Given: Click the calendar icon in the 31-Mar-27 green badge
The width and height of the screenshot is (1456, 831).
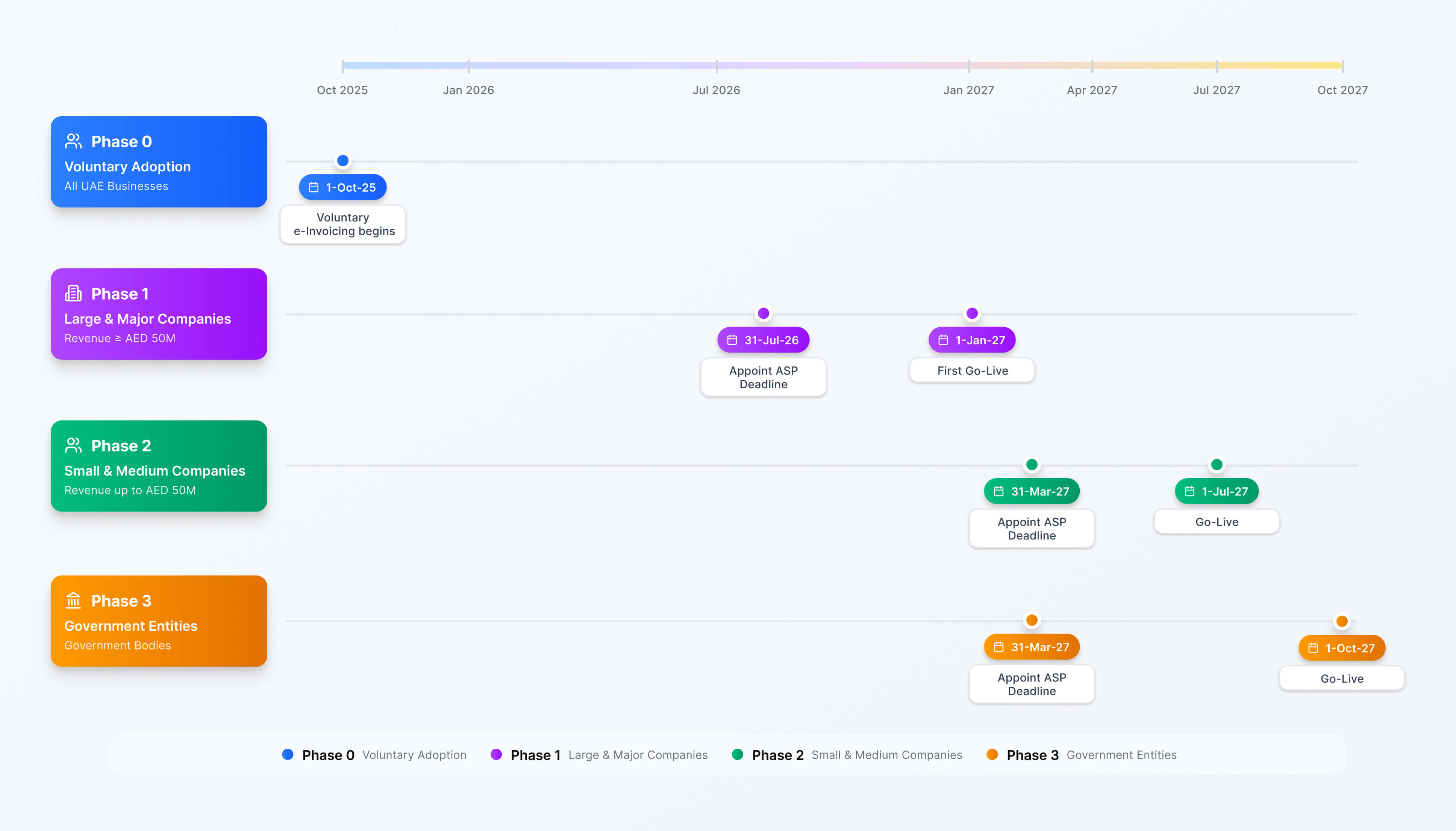Looking at the screenshot, I should [998, 491].
